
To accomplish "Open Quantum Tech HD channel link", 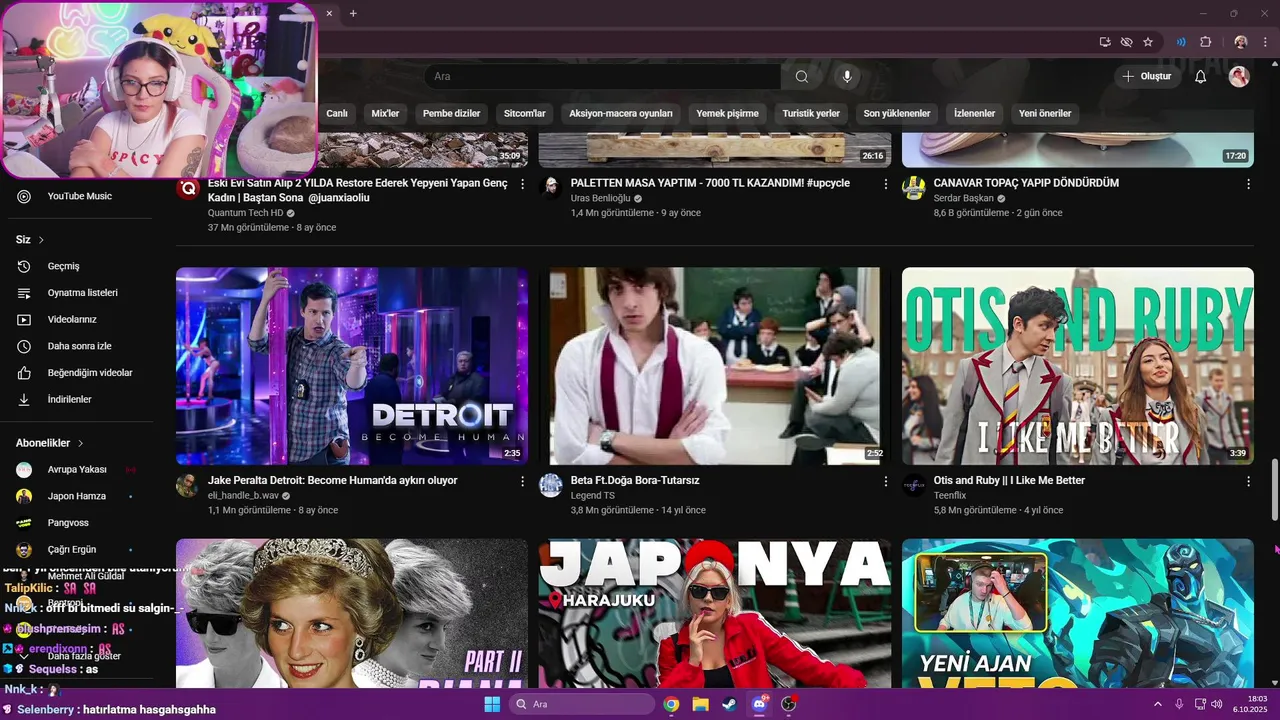I will click(246, 213).
